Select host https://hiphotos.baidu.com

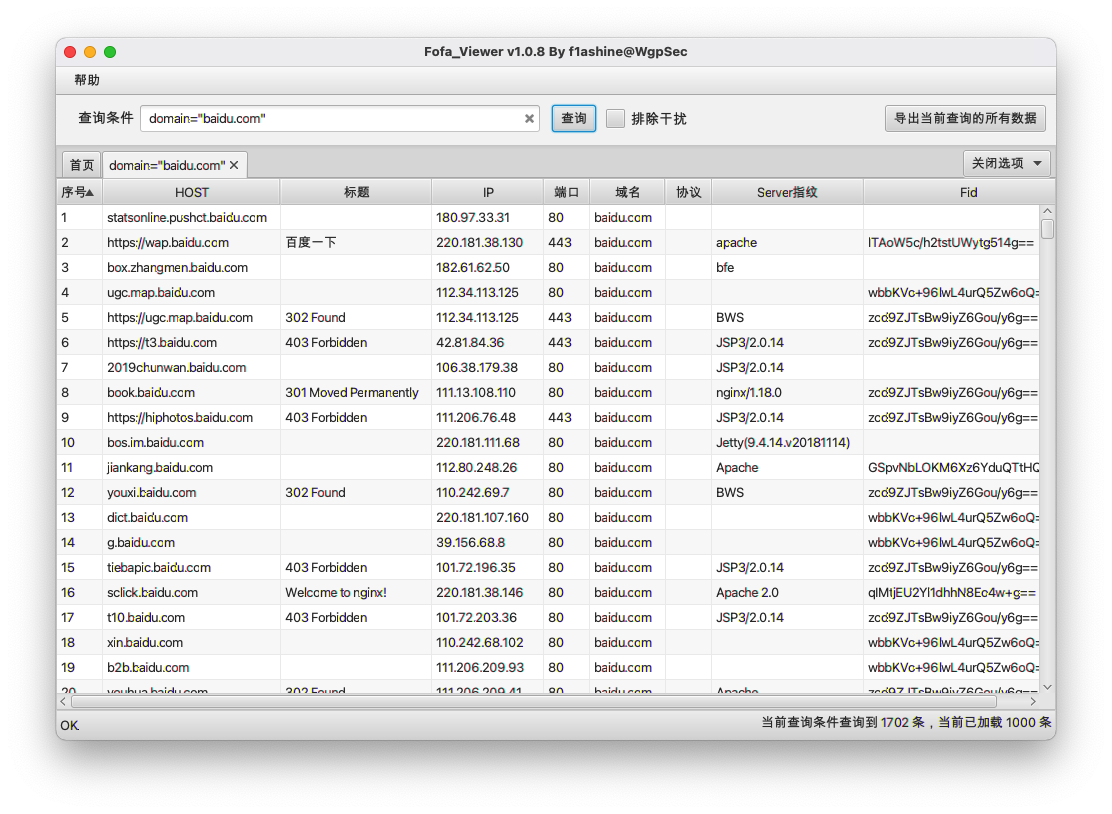click(x=180, y=418)
